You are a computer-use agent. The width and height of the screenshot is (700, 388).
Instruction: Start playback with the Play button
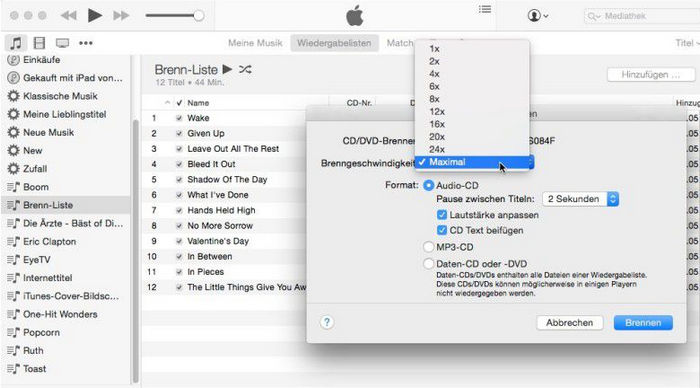pos(94,16)
